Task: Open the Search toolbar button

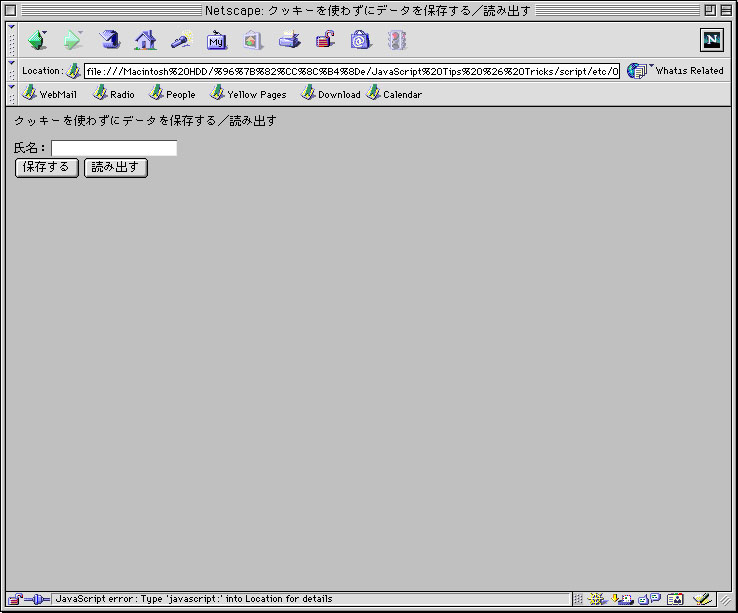Action: [x=182, y=40]
